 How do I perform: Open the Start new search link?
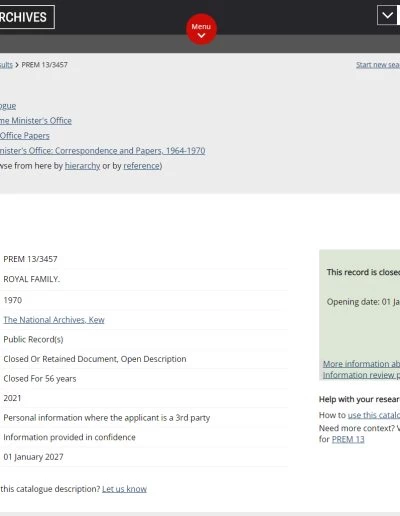378,65
